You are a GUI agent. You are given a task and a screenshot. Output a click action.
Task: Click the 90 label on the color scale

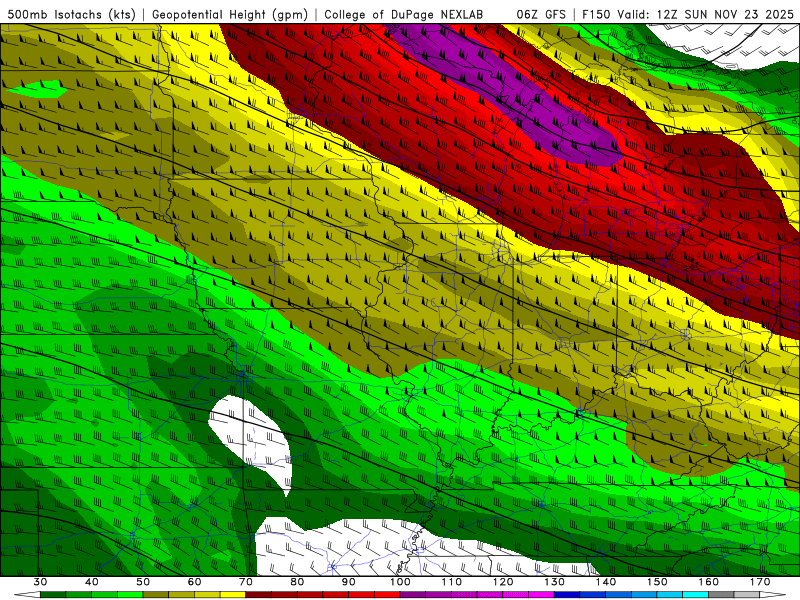(x=349, y=582)
